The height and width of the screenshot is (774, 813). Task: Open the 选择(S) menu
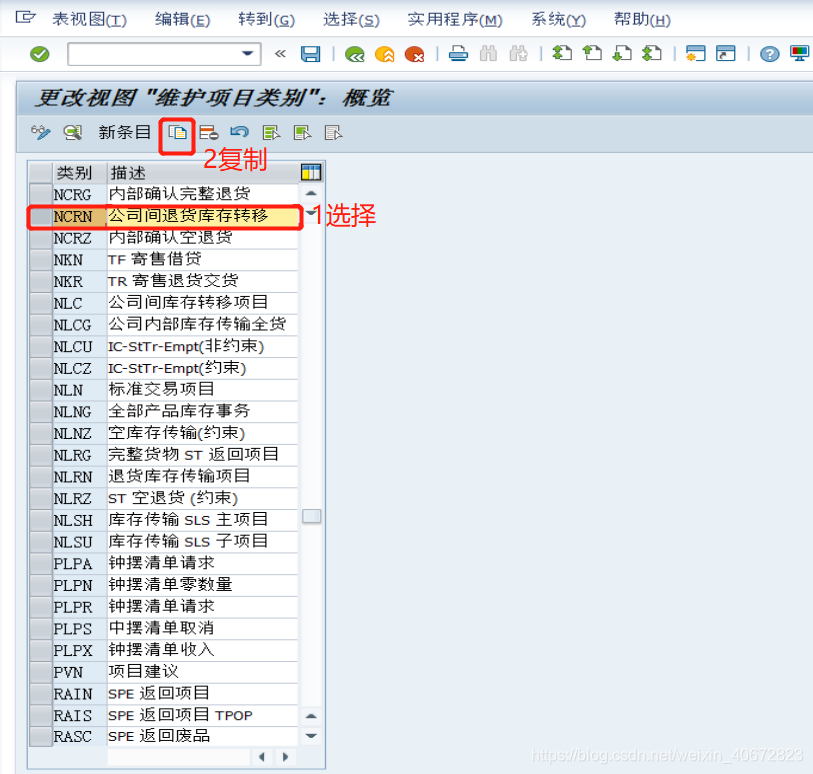[351, 20]
